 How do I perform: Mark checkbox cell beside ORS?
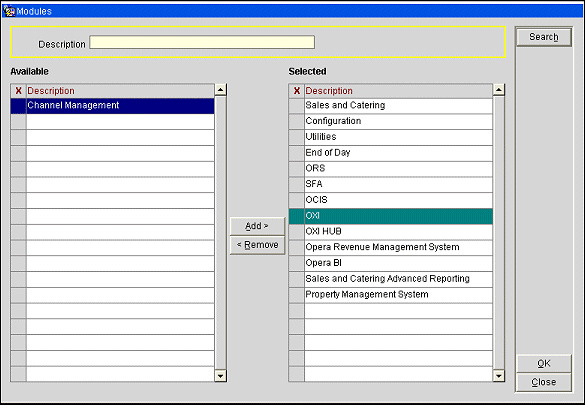(297, 169)
